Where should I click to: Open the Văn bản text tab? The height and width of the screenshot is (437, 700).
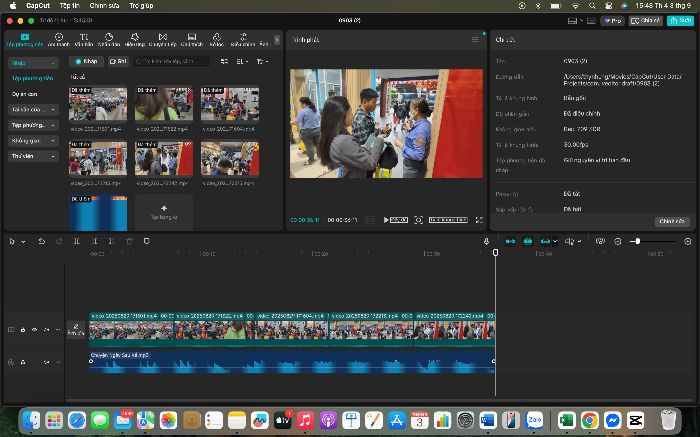pyautogui.click(x=83, y=40)
